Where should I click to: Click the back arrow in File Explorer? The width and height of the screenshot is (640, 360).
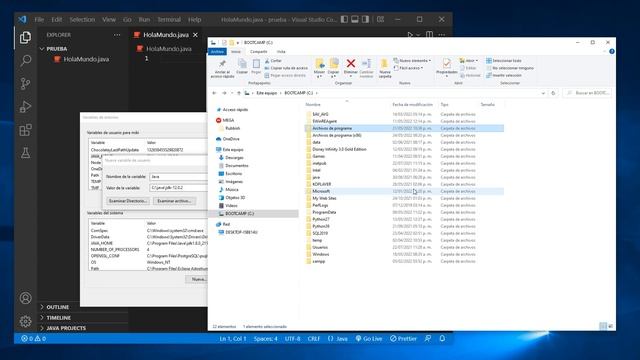214,93
